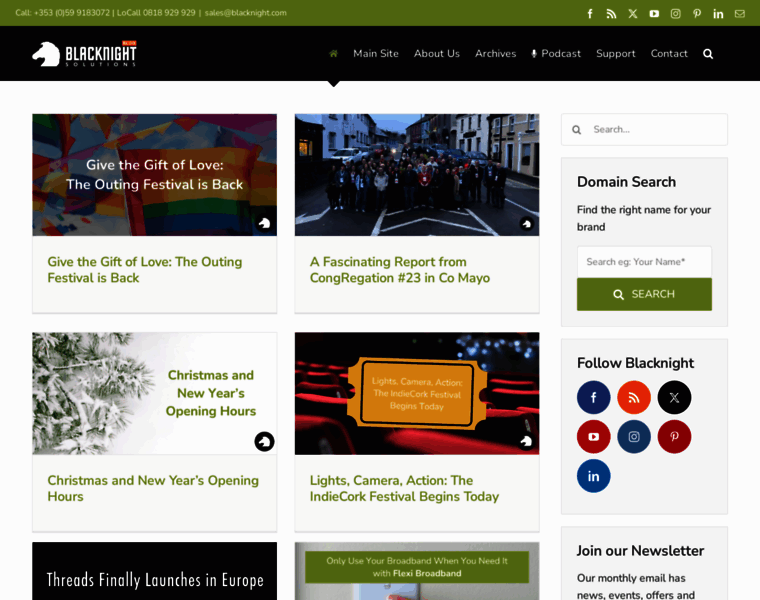Click horse badge on CongRegation photo
This screenshot has height=600, width=760.
(x=526, y=223)
